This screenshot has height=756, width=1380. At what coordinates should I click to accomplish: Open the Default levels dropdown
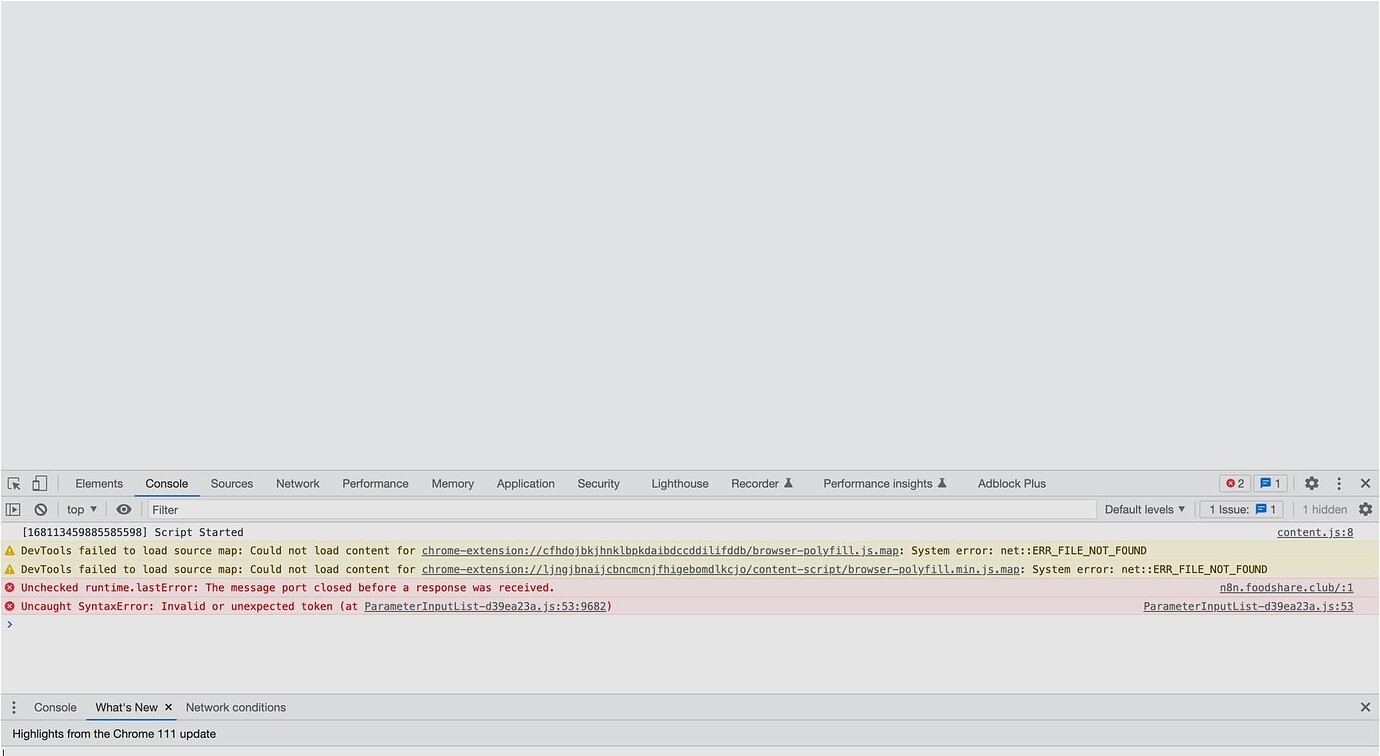pos(1143,509)
